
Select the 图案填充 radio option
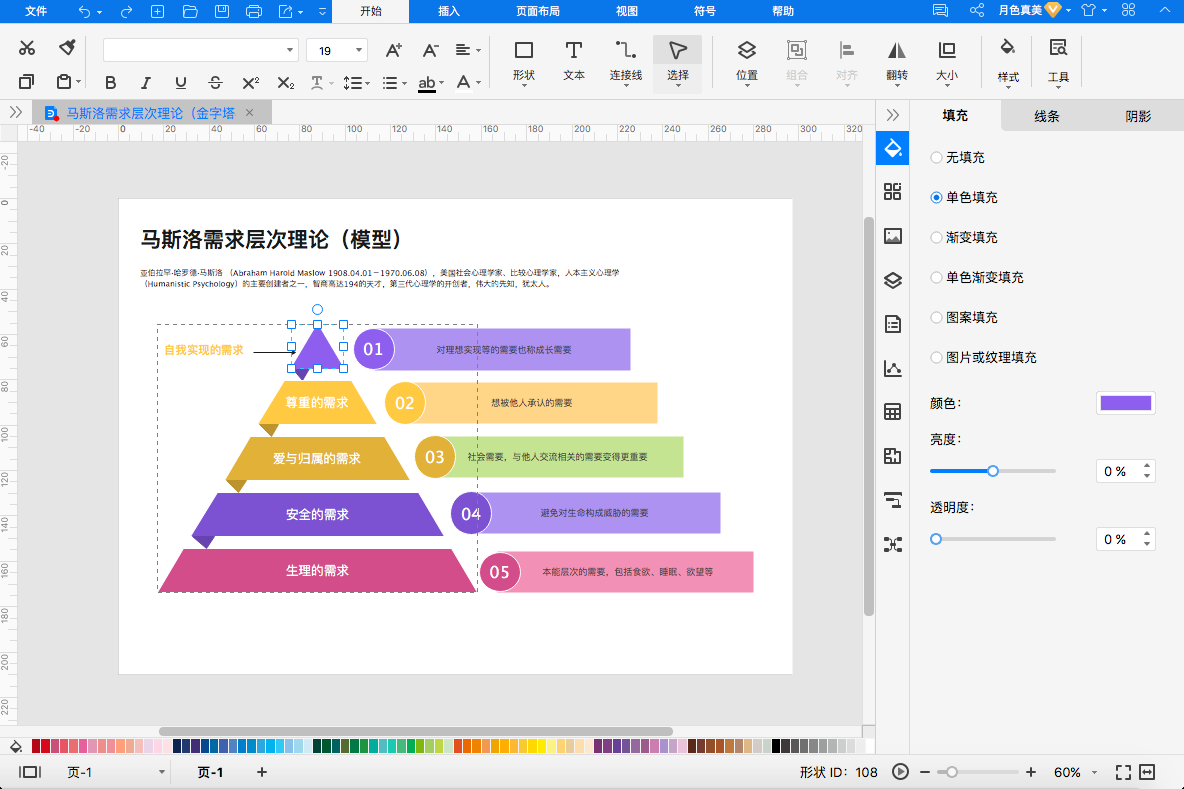coord(936,318)
